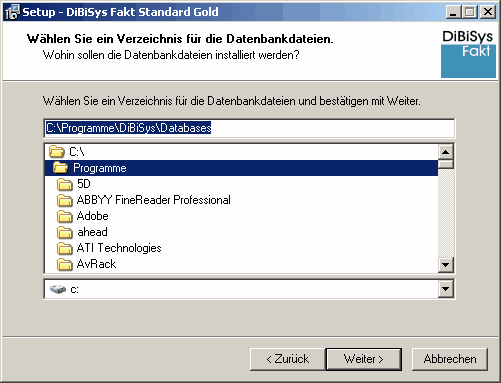Select the Adobe folder name in list
This screenshot has height=383, width=501.
tap(93, 216)
